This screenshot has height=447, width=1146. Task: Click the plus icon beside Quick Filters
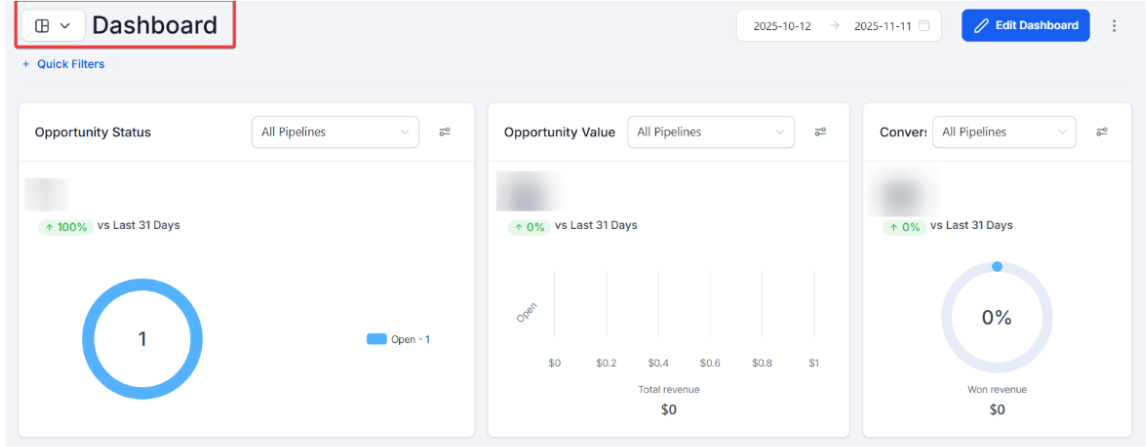pos(26,64)
